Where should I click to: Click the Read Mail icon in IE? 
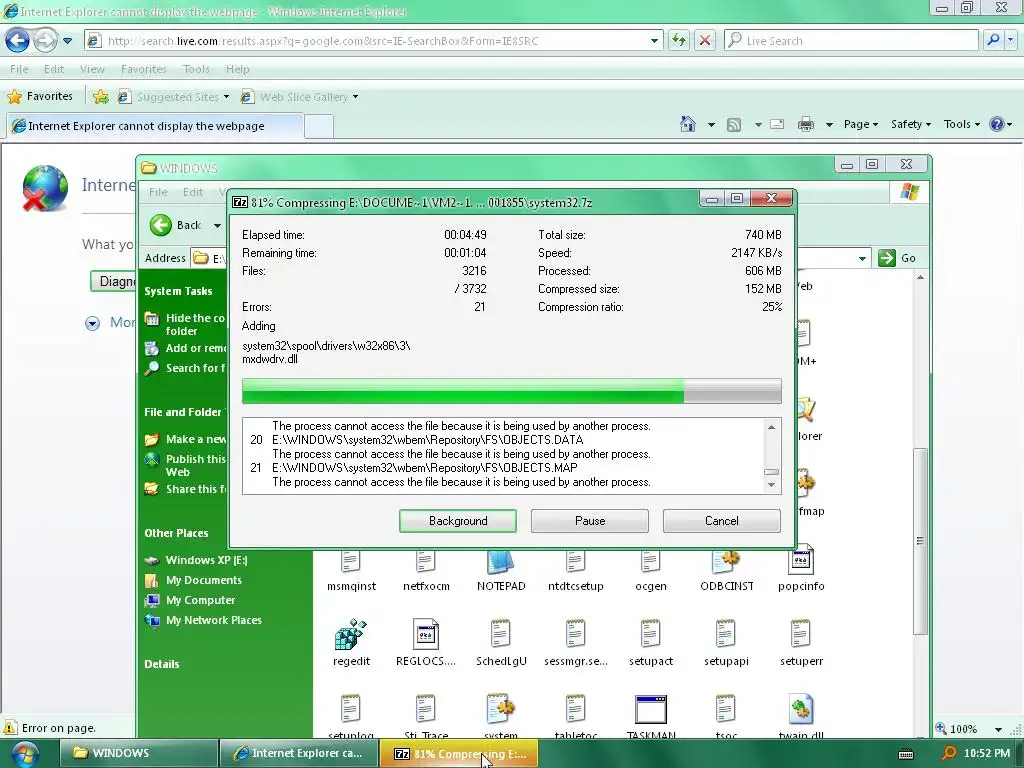[777, 124]
